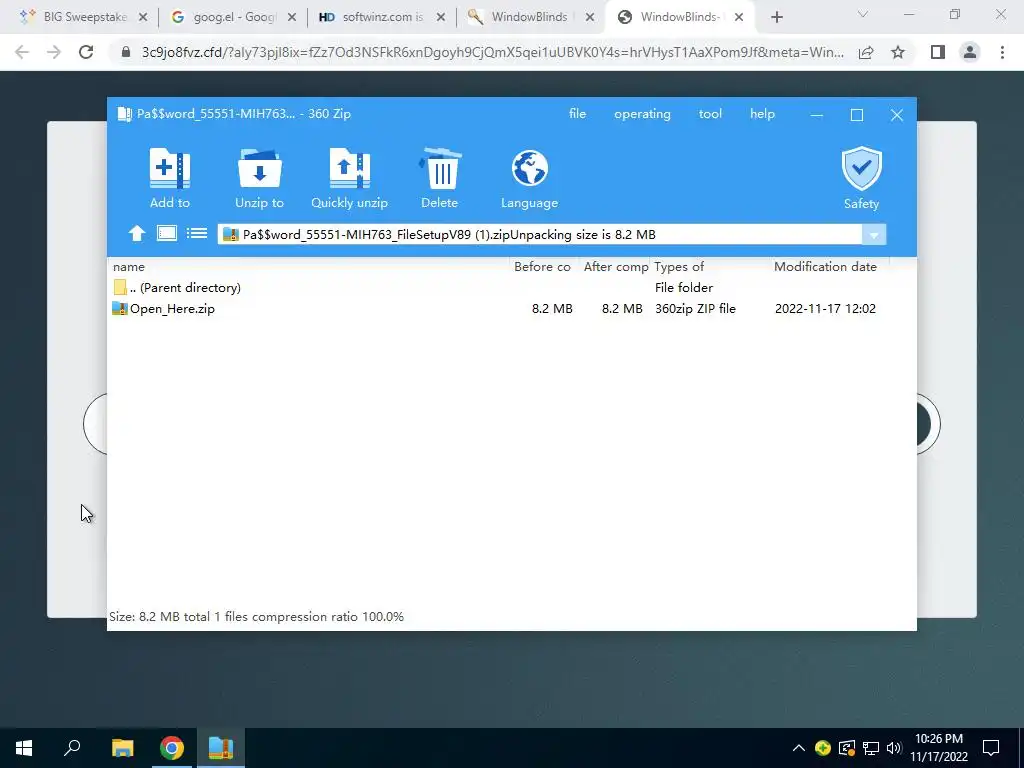Click the Delete trash icon
The image size is (1024, 768).
[440, 168]
